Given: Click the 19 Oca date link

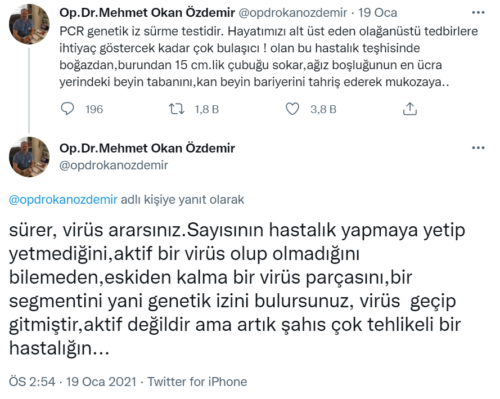Looking at the screenshot, I should (378, 13).
